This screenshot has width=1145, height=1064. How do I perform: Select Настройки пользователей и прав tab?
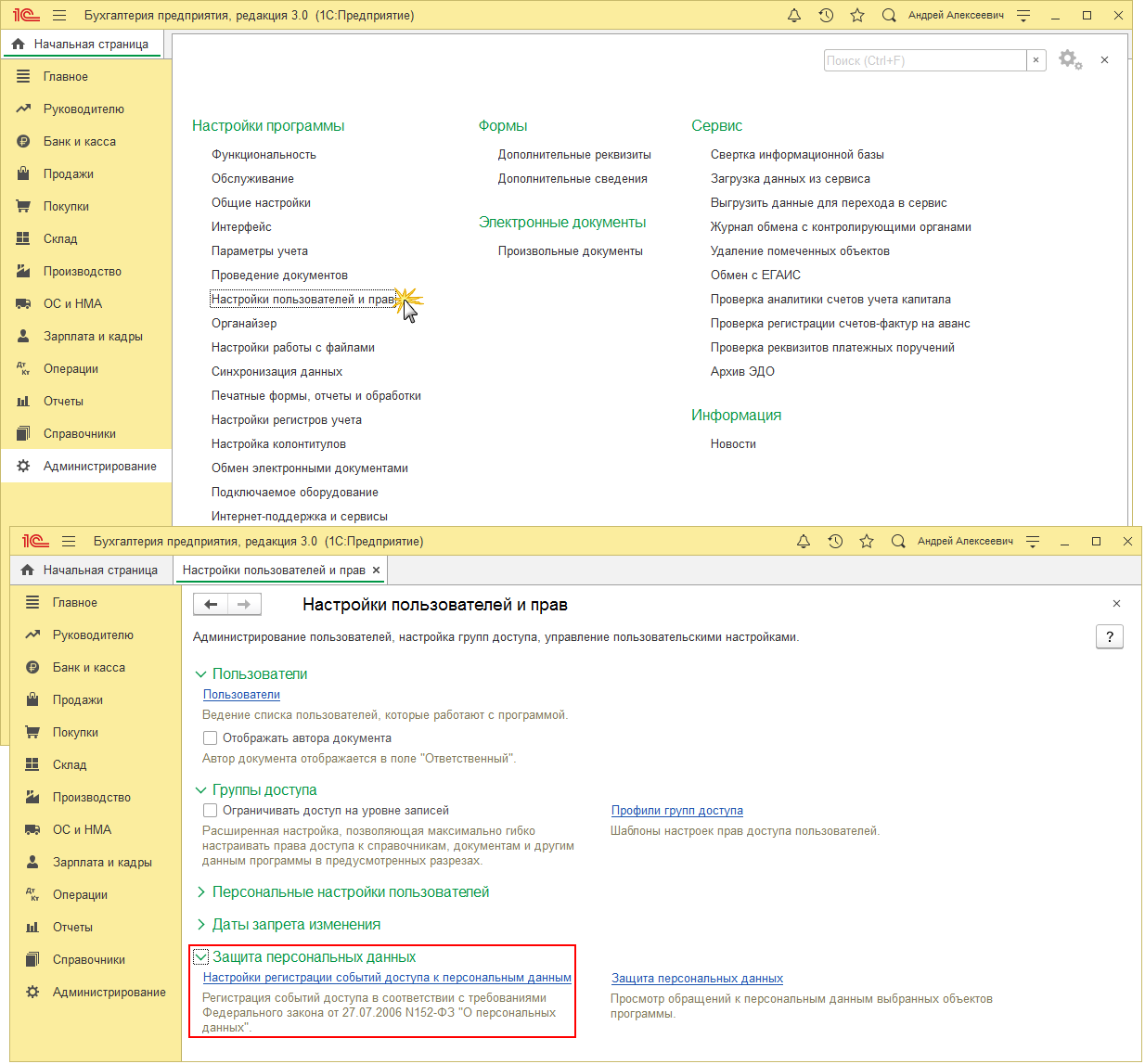pos(274,570)
